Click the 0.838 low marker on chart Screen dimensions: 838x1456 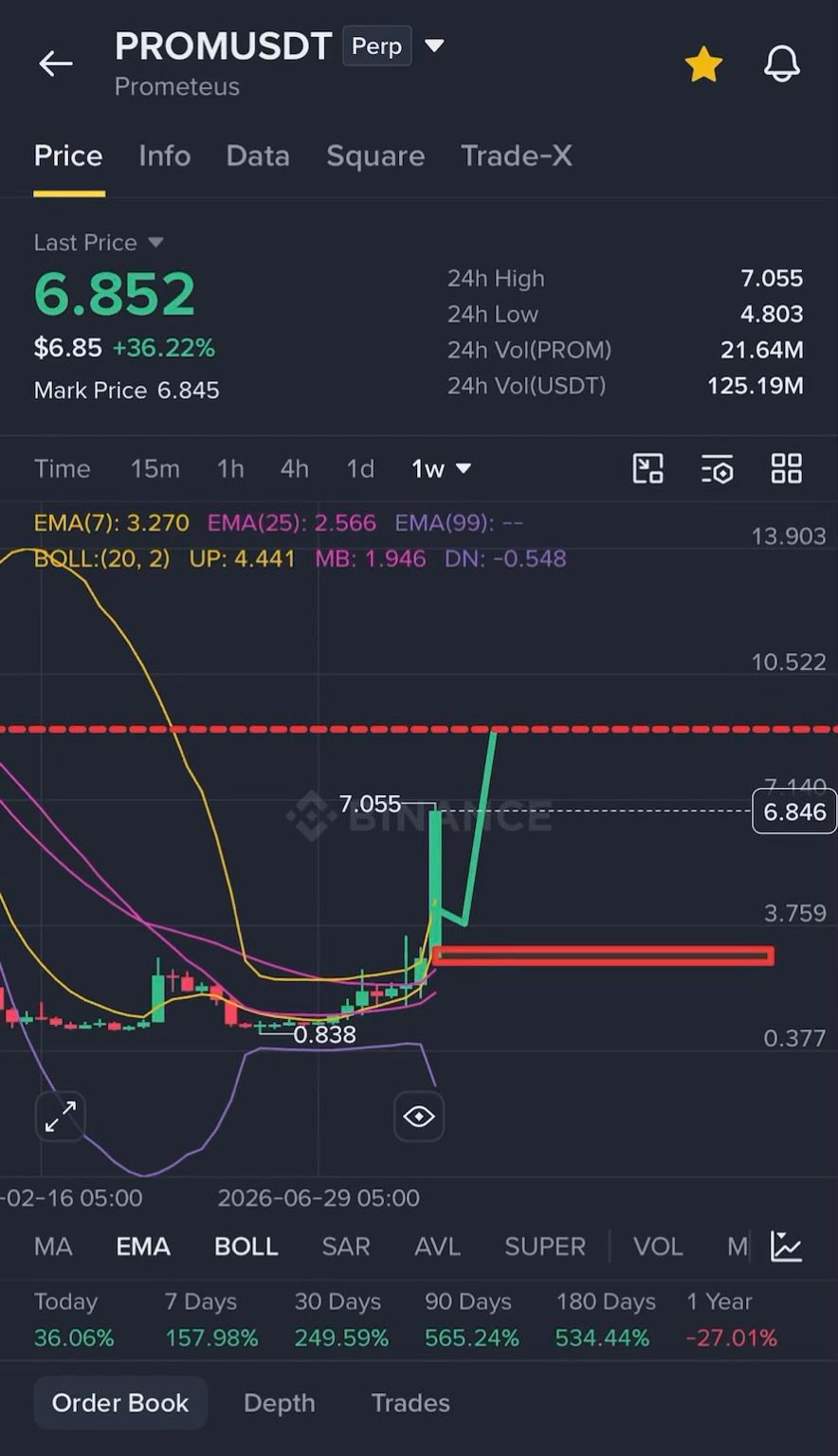click(x=324, y=1035)
